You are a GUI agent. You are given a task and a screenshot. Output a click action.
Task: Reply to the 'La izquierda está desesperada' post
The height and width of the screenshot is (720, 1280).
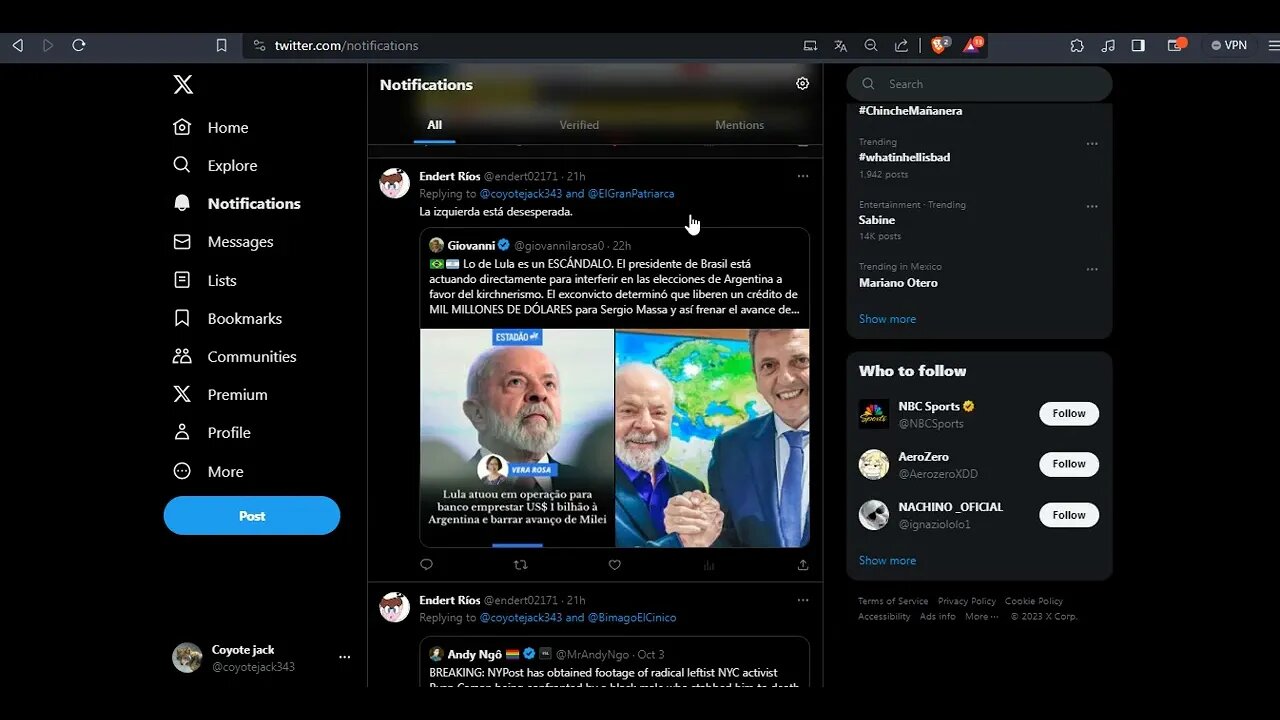426,565
